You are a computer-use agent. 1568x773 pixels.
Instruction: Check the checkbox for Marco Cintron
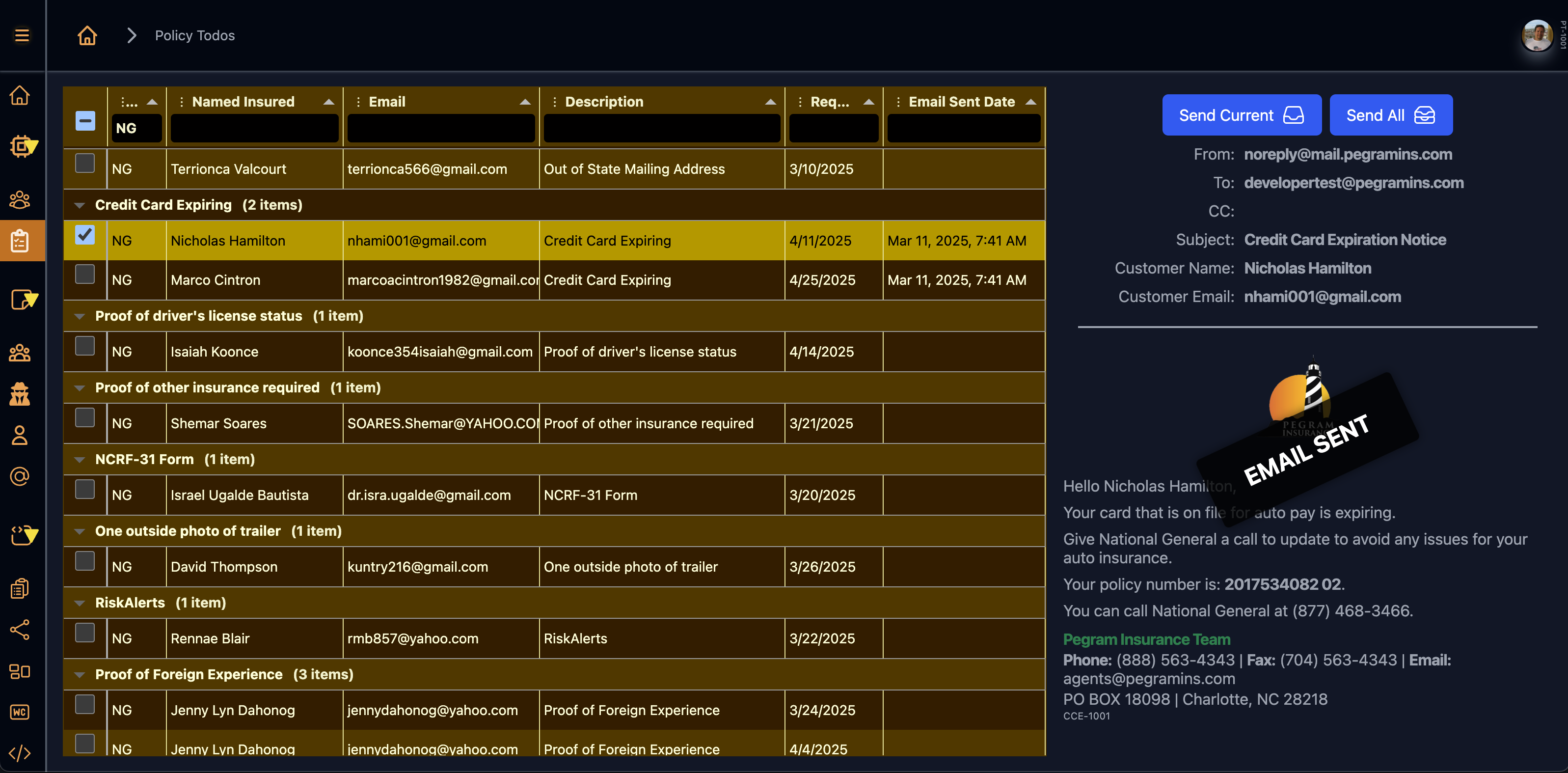click(85, 274)
